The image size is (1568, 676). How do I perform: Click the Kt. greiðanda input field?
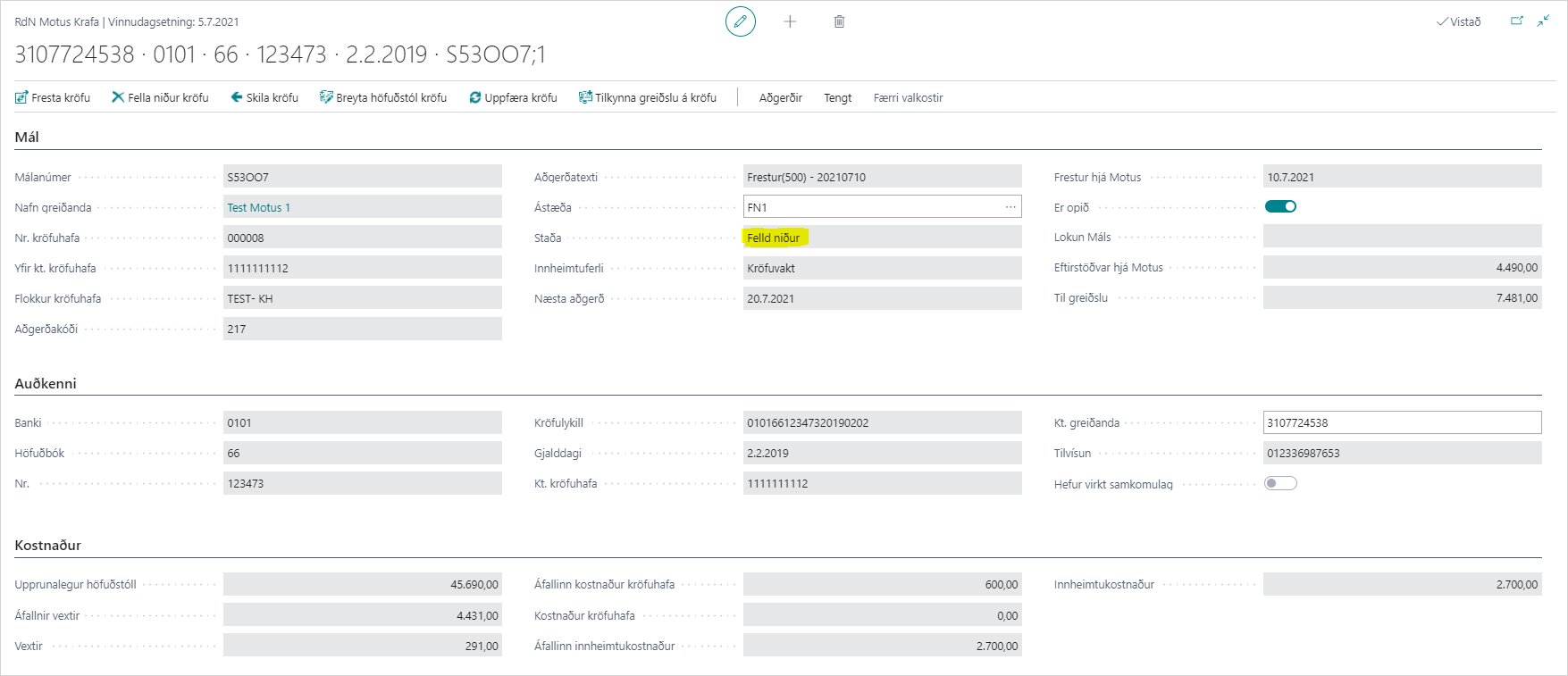pyautogui.click(x=1401, y=422)
